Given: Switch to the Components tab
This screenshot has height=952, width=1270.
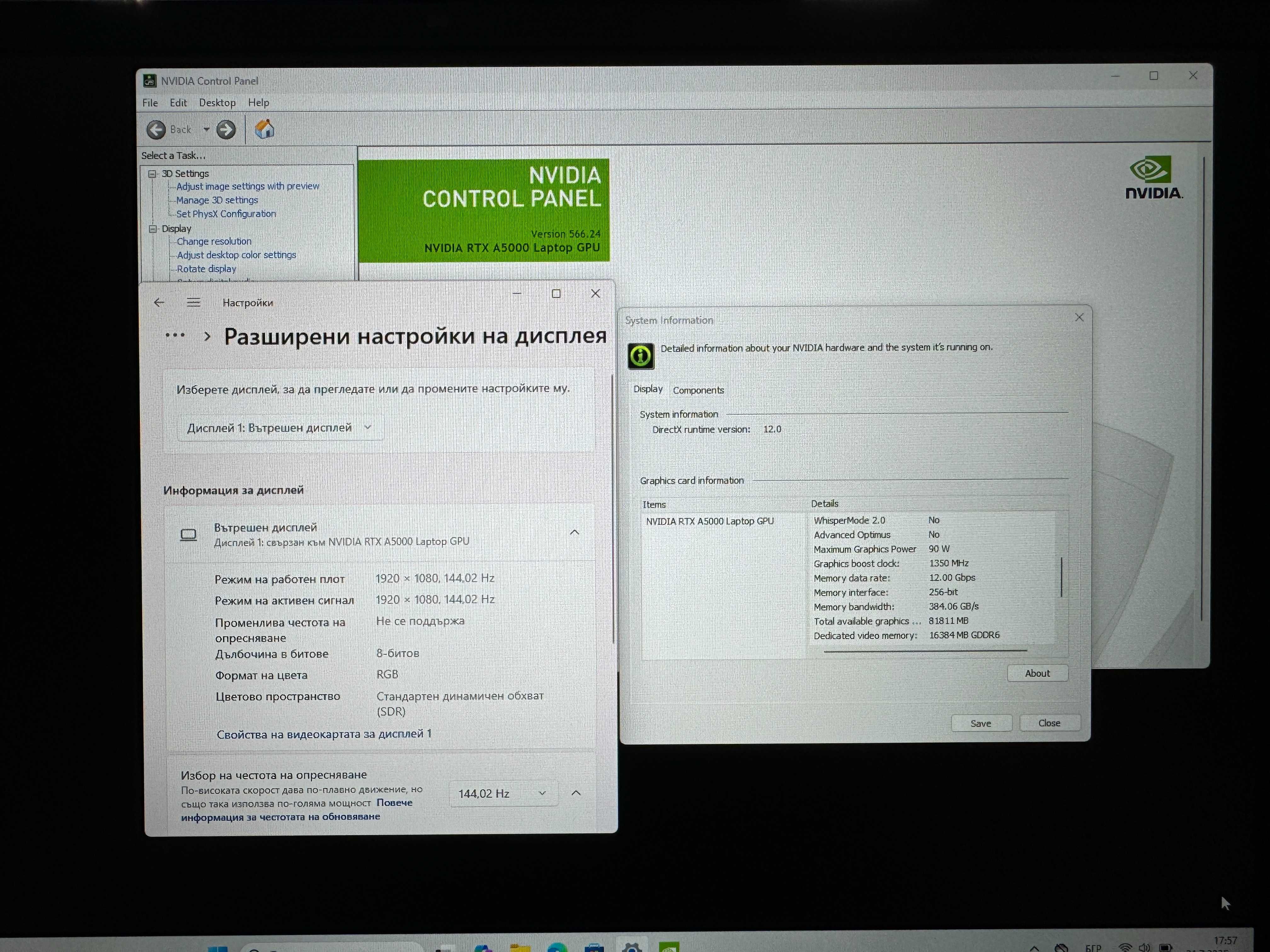Looking at the screenshot, I should tap(698, 390).
